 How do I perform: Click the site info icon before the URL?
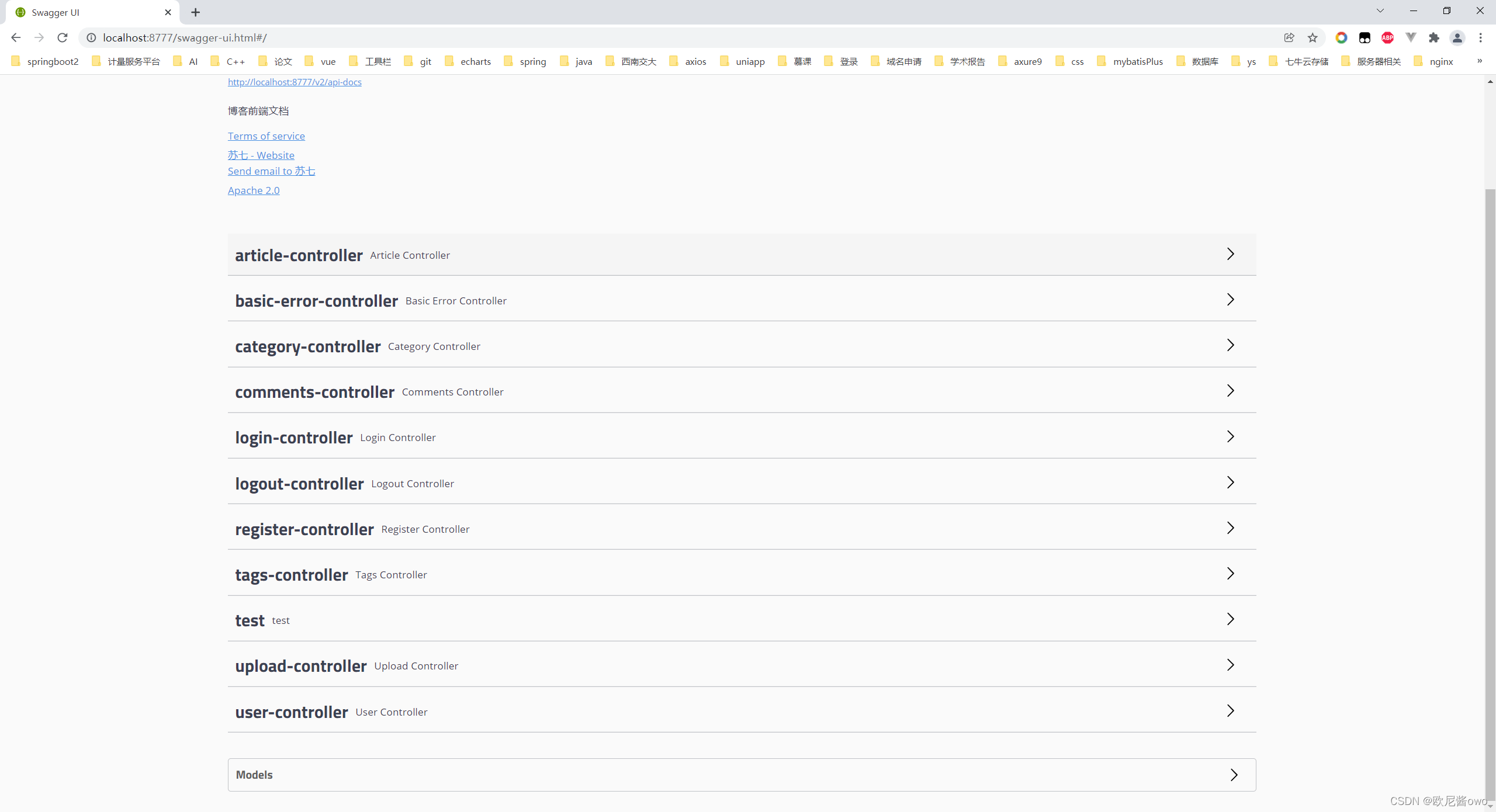tap(91, 37)
